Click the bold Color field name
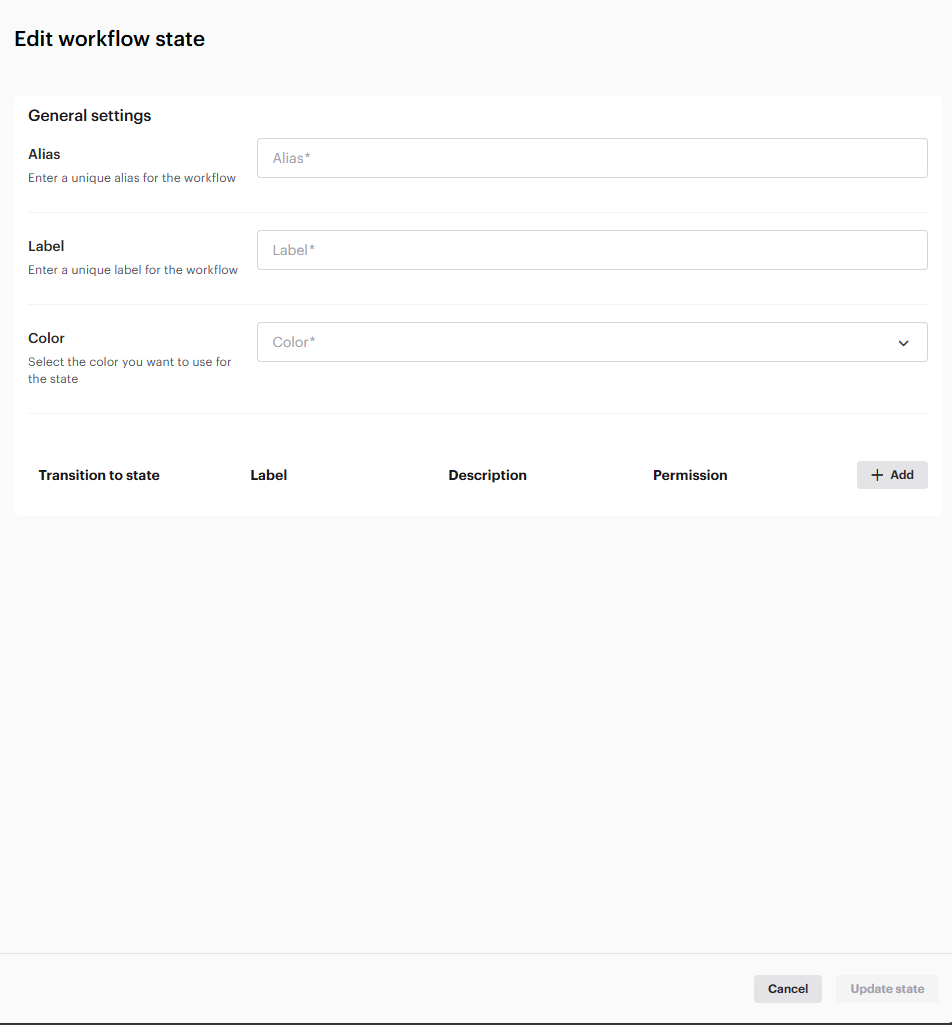 click(46, 338)
